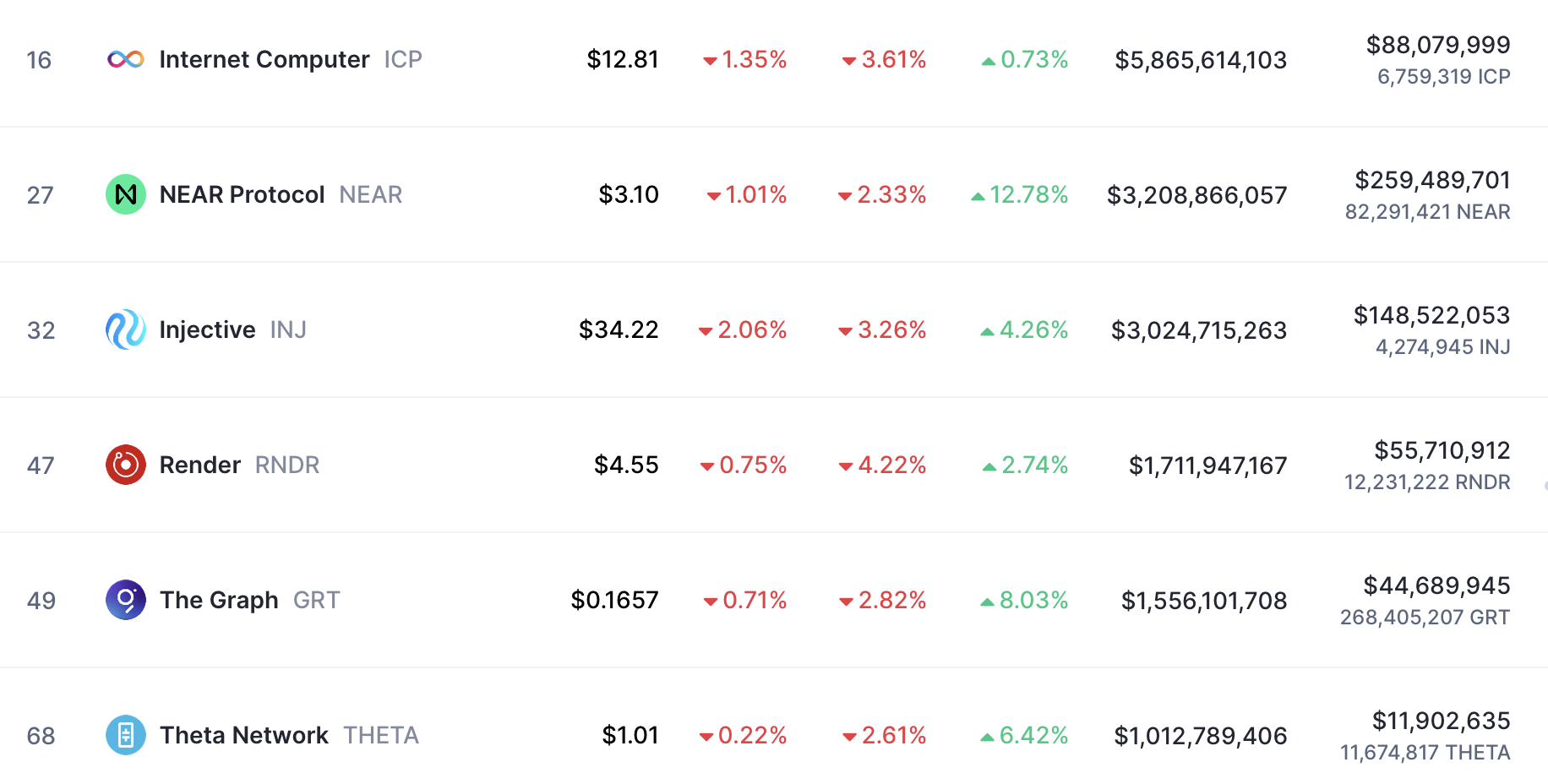The height and width of the screenshot is (784, 1548).
Task: Click Injective price $34.22
Action: pos(619,329)
